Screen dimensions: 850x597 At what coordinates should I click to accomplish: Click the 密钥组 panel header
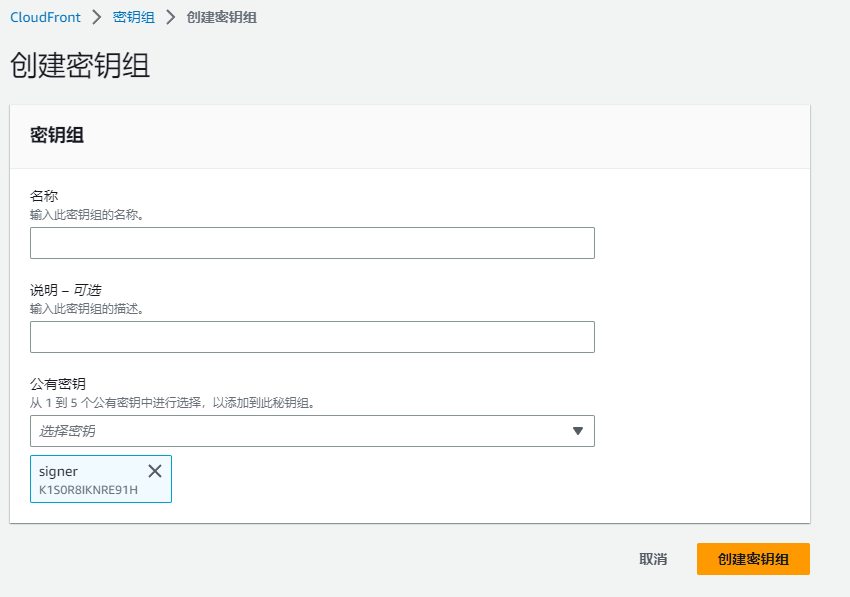point(57,136)
